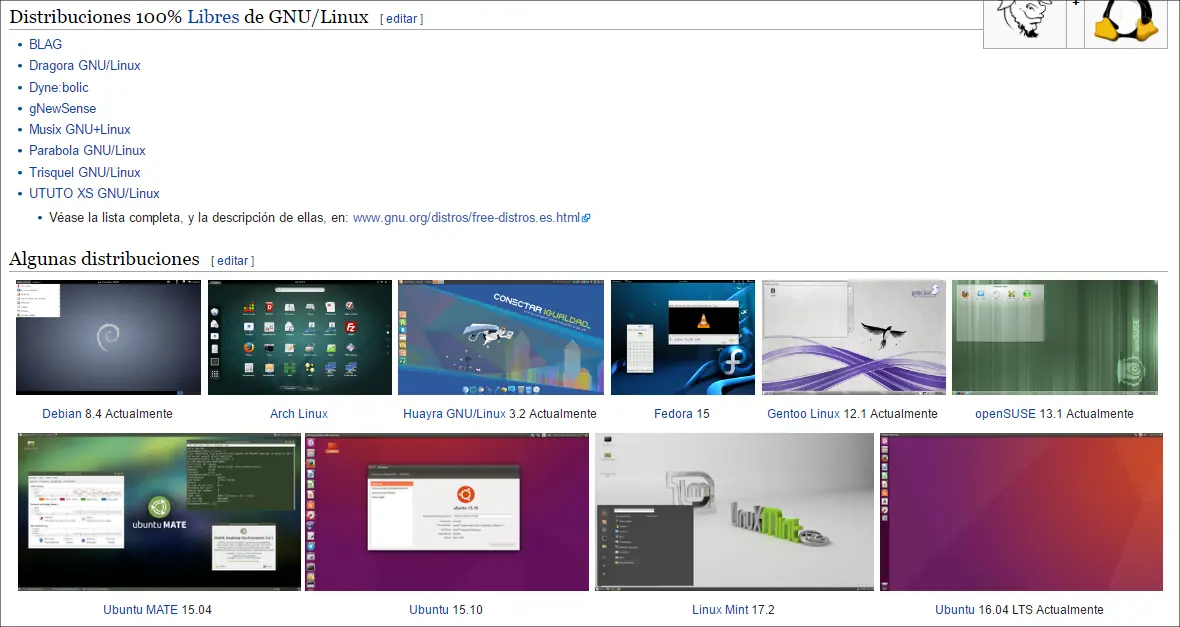
Task: Follow the Linux Mint caption link
Action: coord(719,610)
